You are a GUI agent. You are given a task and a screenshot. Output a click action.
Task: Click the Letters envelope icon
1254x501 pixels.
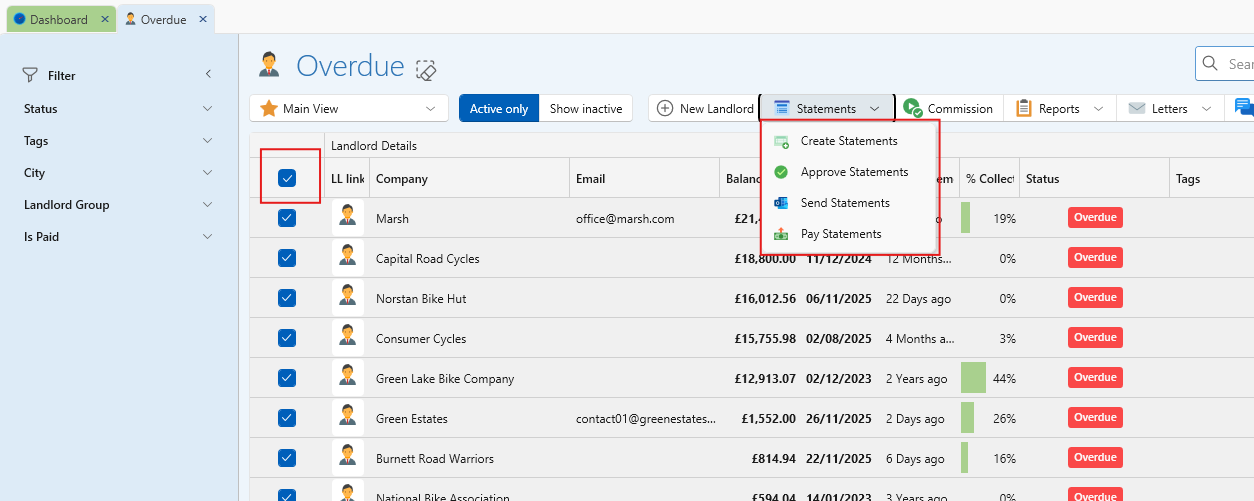tap(1137, 108)
